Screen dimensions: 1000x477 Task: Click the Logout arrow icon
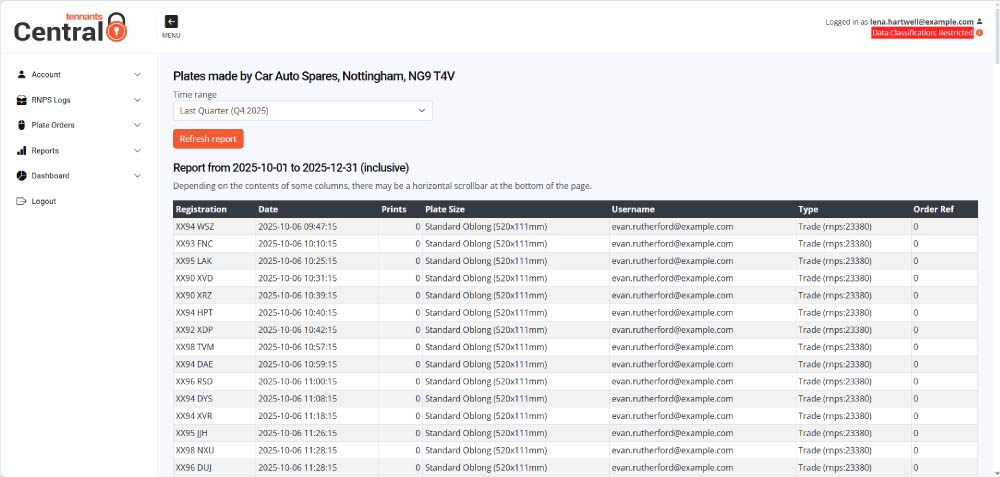coord(21,201)
